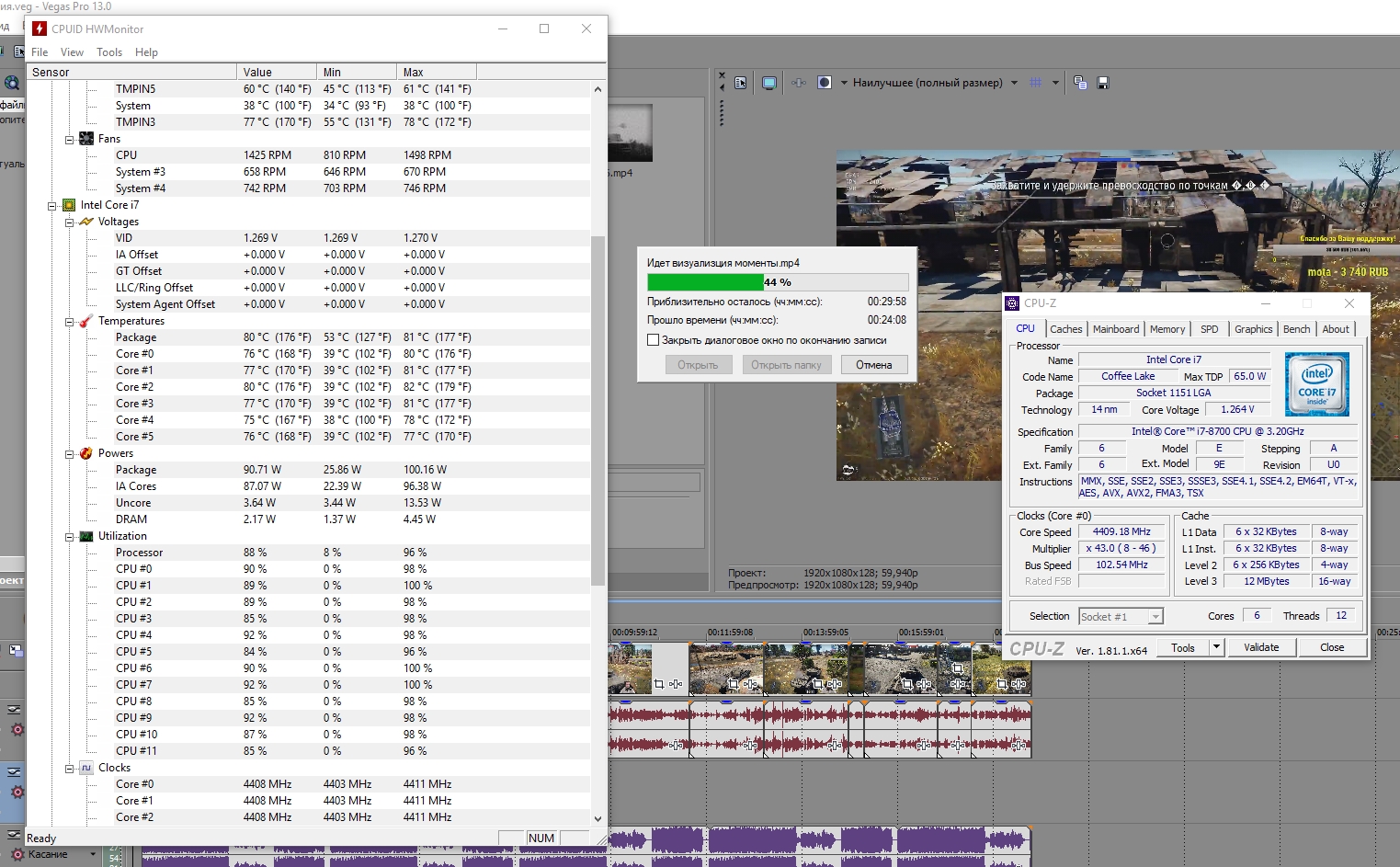The height and width of the screenshot is (867, 1400).
Task: Enable closing the dialog after render finishes
Action: pyautogui.click(x=654, y=340)
